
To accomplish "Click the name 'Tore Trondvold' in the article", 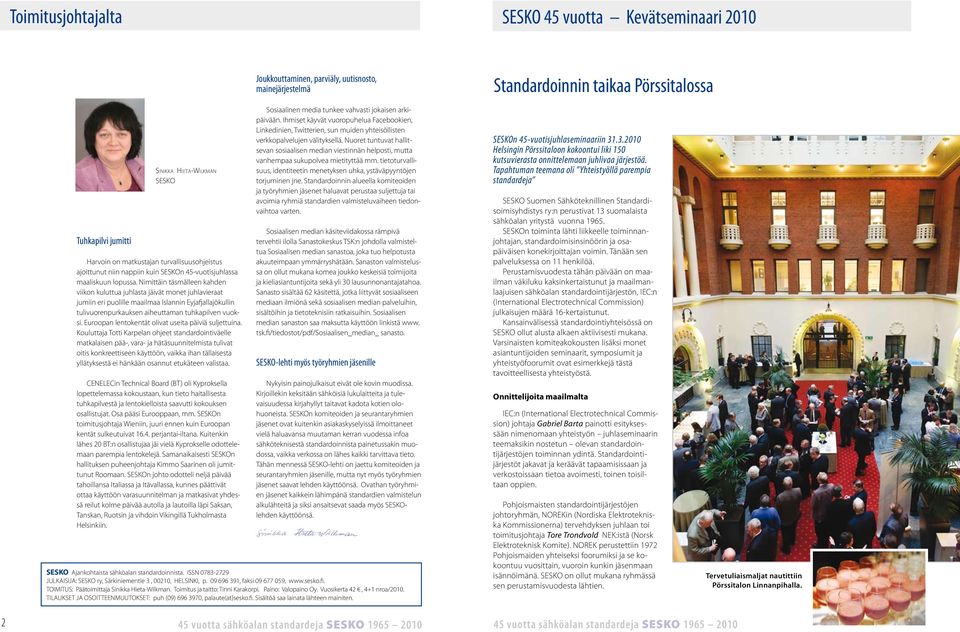I will 572,535.
